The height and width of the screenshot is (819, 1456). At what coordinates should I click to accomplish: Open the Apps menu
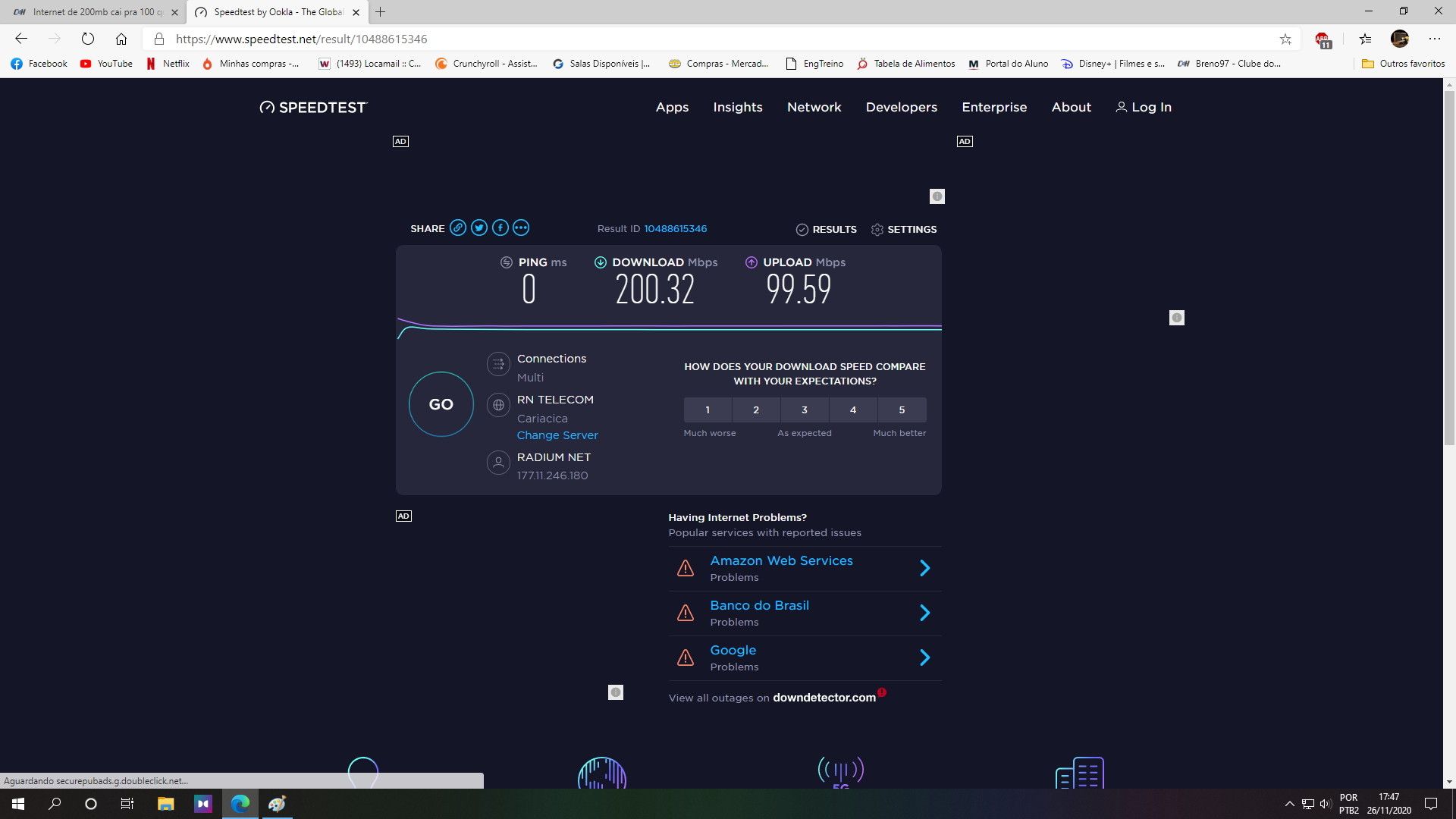672,108
